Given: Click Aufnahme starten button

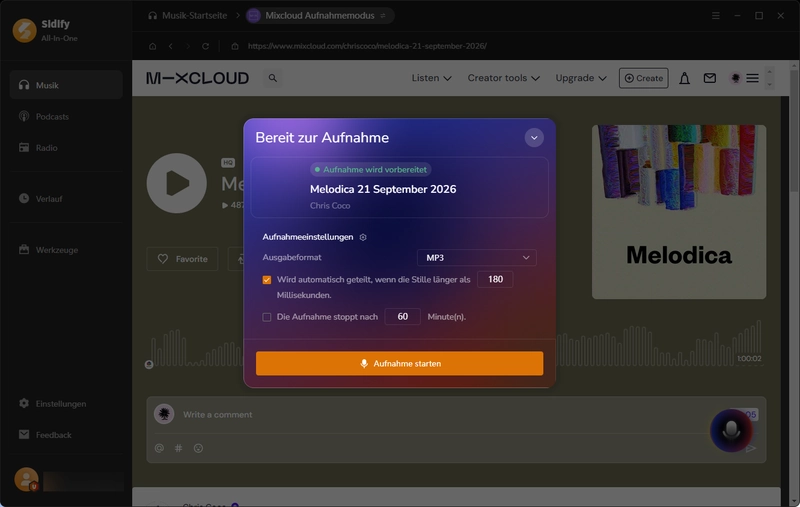Looking at the screenshot, I should 399,364.
